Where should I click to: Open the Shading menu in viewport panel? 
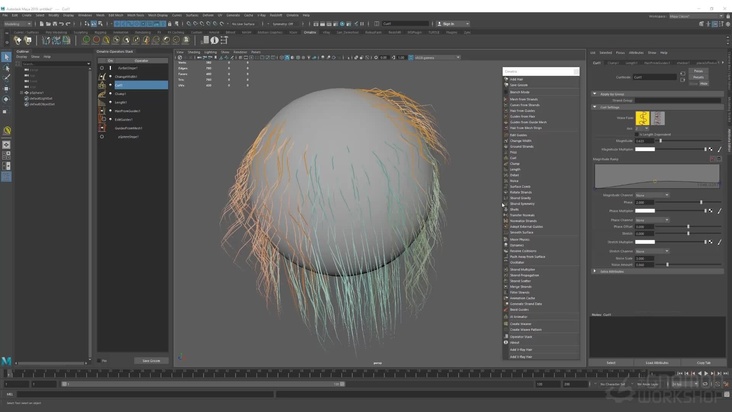coord(194,52)
